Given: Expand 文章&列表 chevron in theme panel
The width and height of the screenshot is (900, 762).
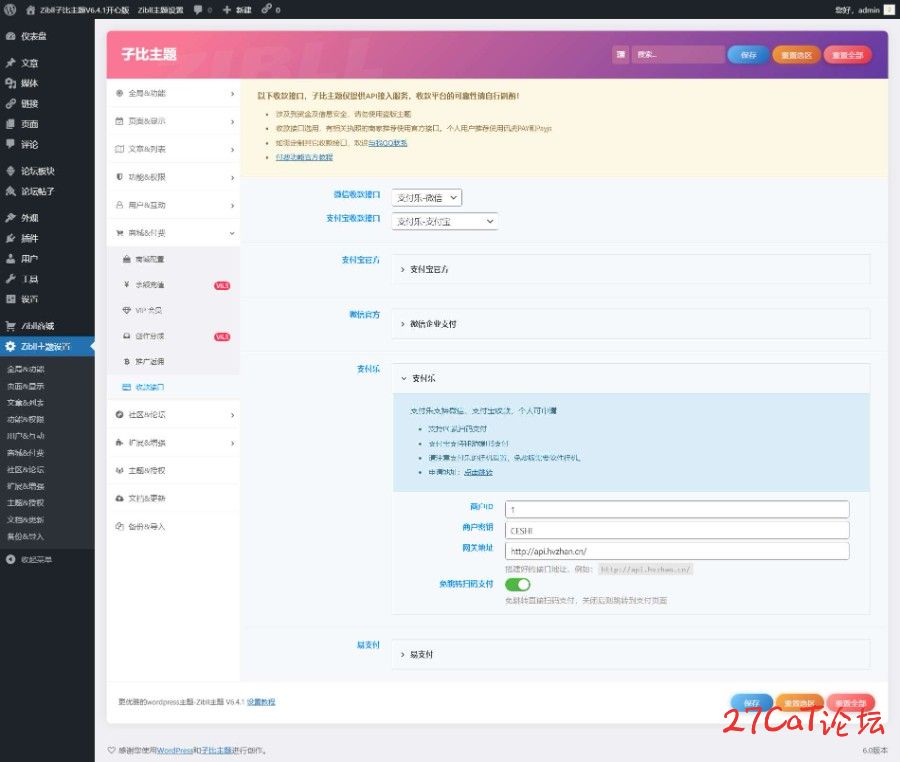Looking at the screenshot, I should point(232,149).
